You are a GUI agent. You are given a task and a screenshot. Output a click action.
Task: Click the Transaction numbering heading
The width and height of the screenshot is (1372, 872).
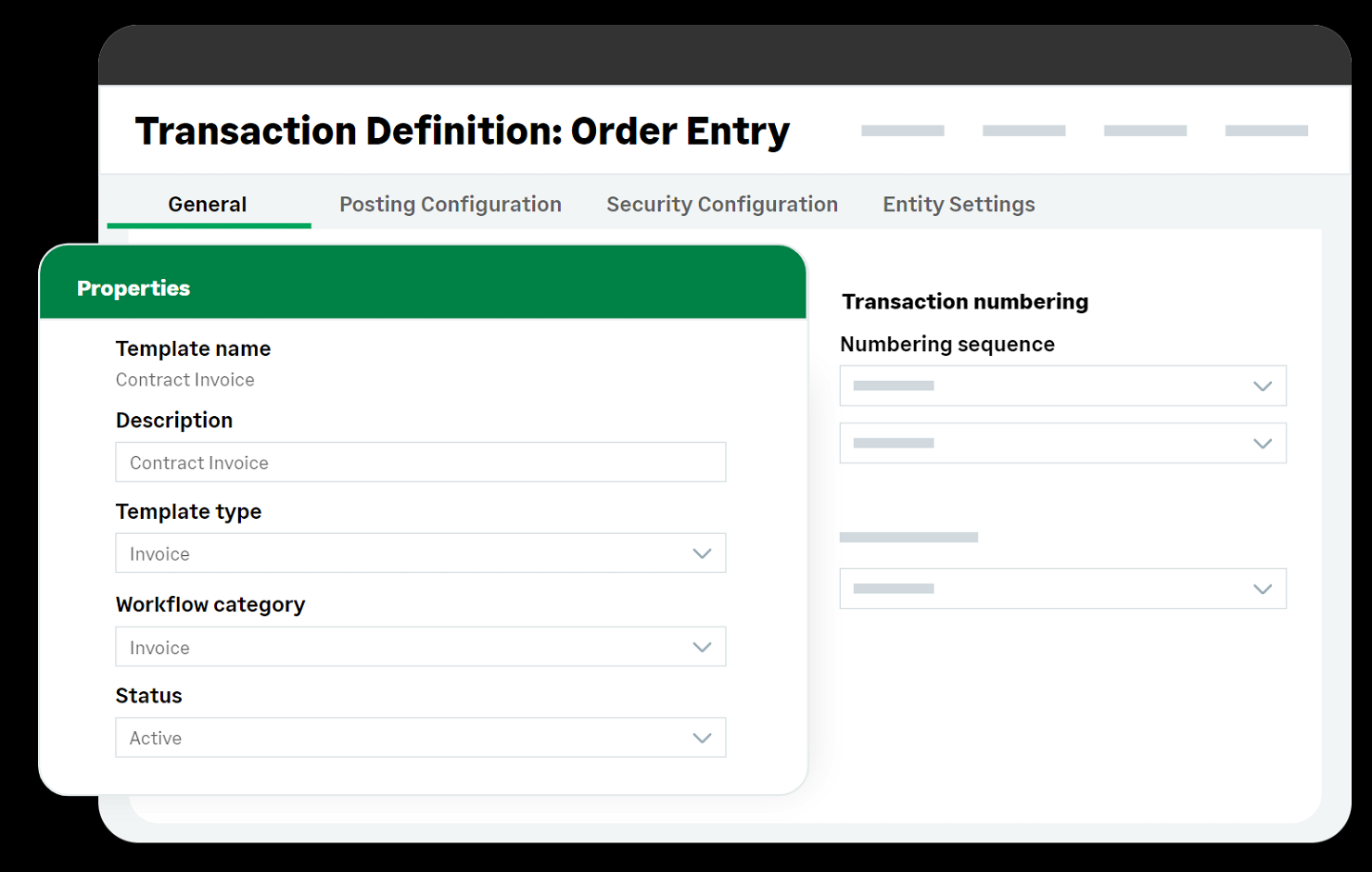pyautogui.click(x=964, y=301)
